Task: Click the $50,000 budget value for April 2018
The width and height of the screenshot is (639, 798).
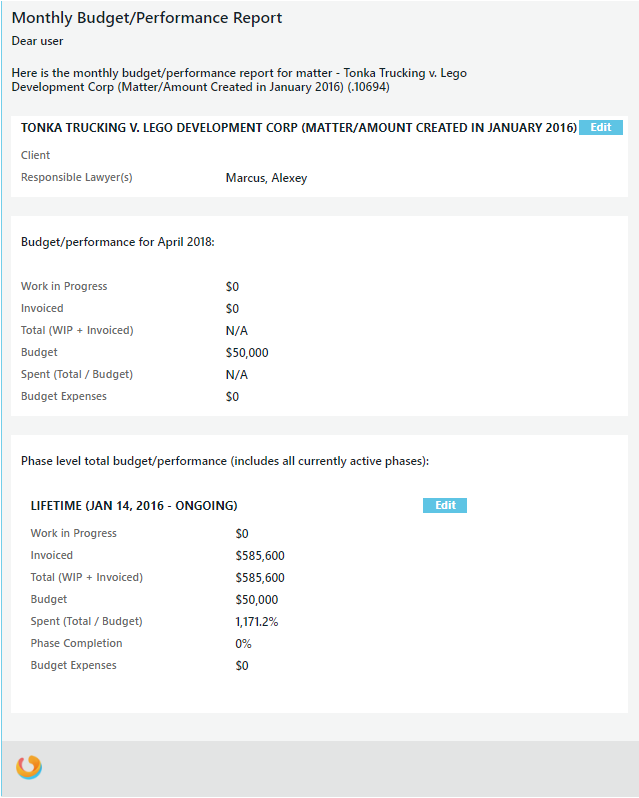Action: coord(247,353)
